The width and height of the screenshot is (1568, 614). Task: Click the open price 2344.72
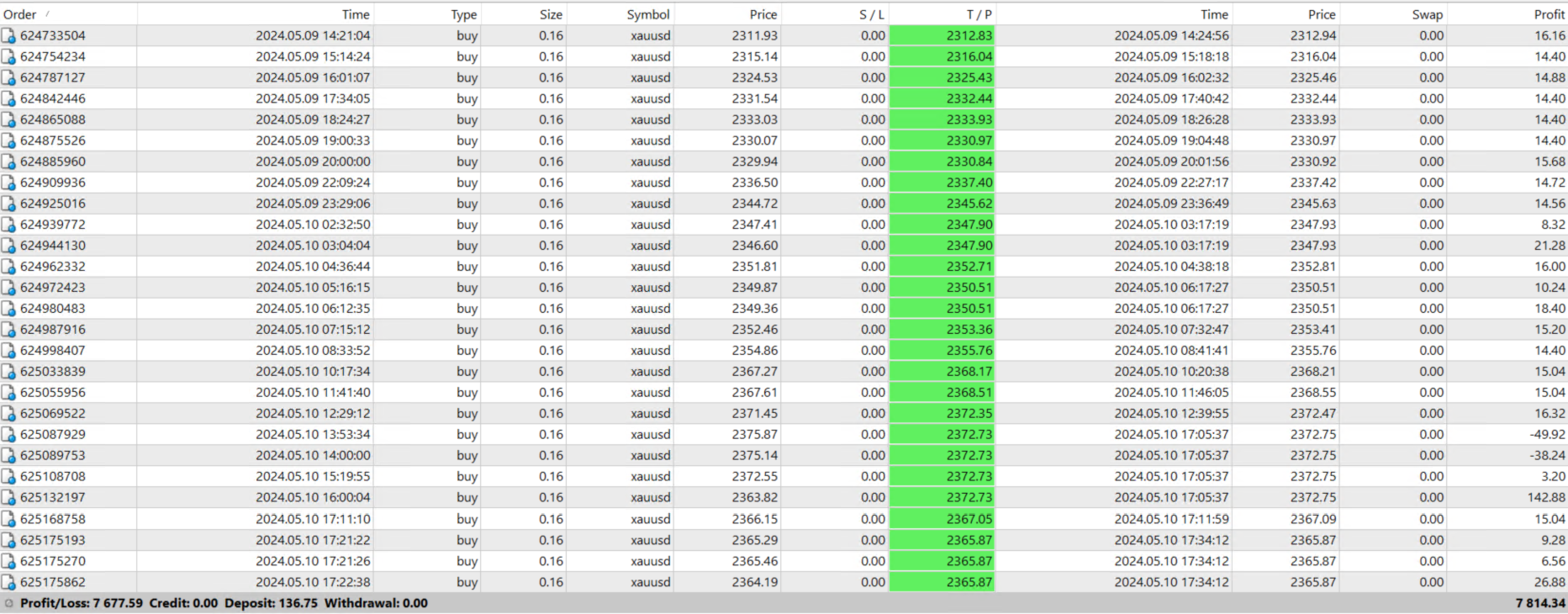coord(754,204)
